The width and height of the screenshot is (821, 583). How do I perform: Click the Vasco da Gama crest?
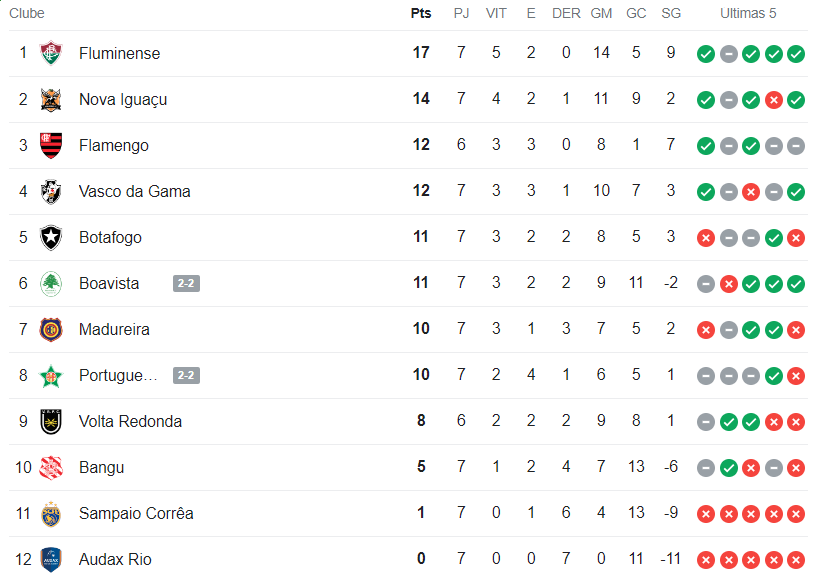click(50, 191)
